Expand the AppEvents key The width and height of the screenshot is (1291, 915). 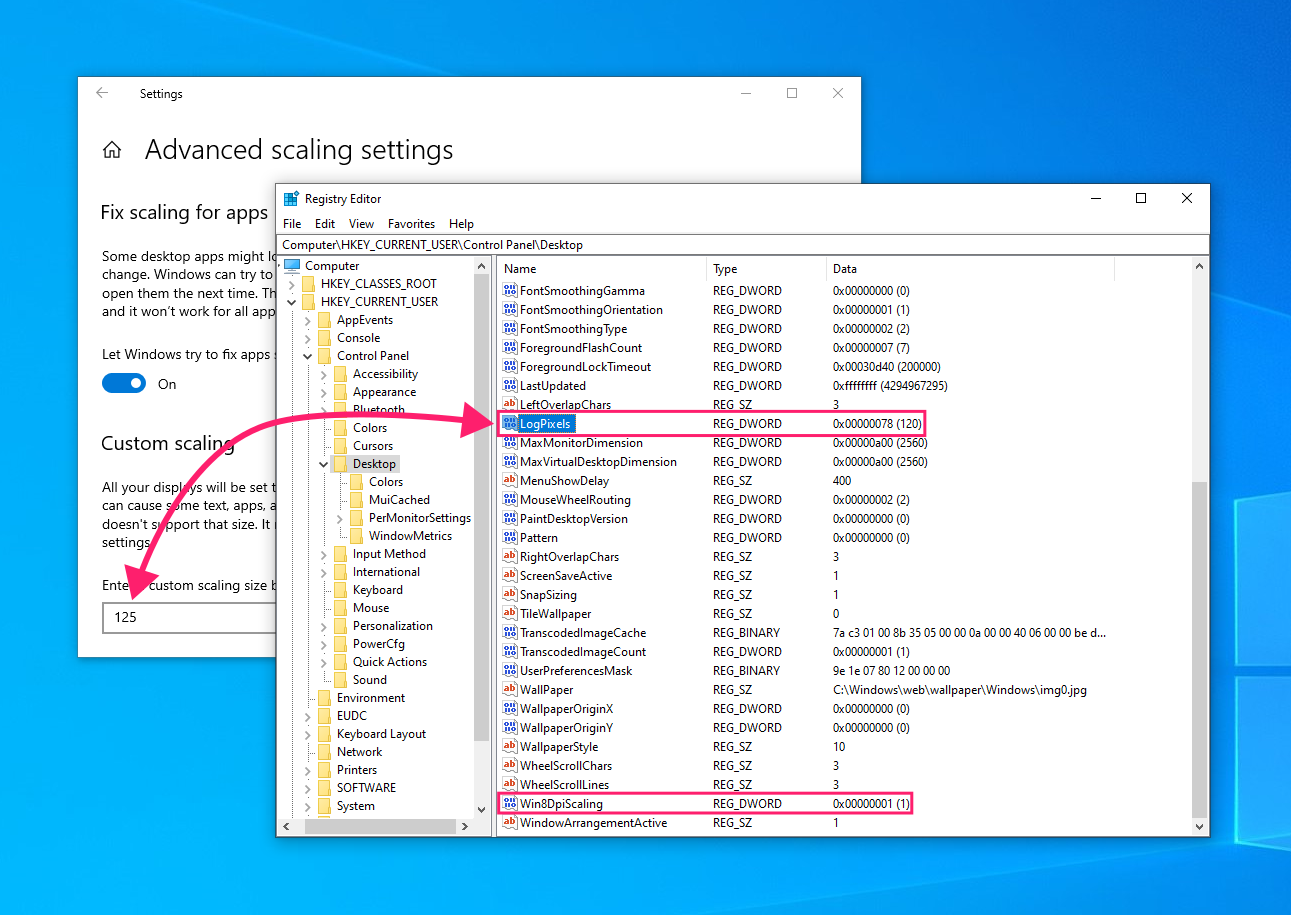coord(307,320)
